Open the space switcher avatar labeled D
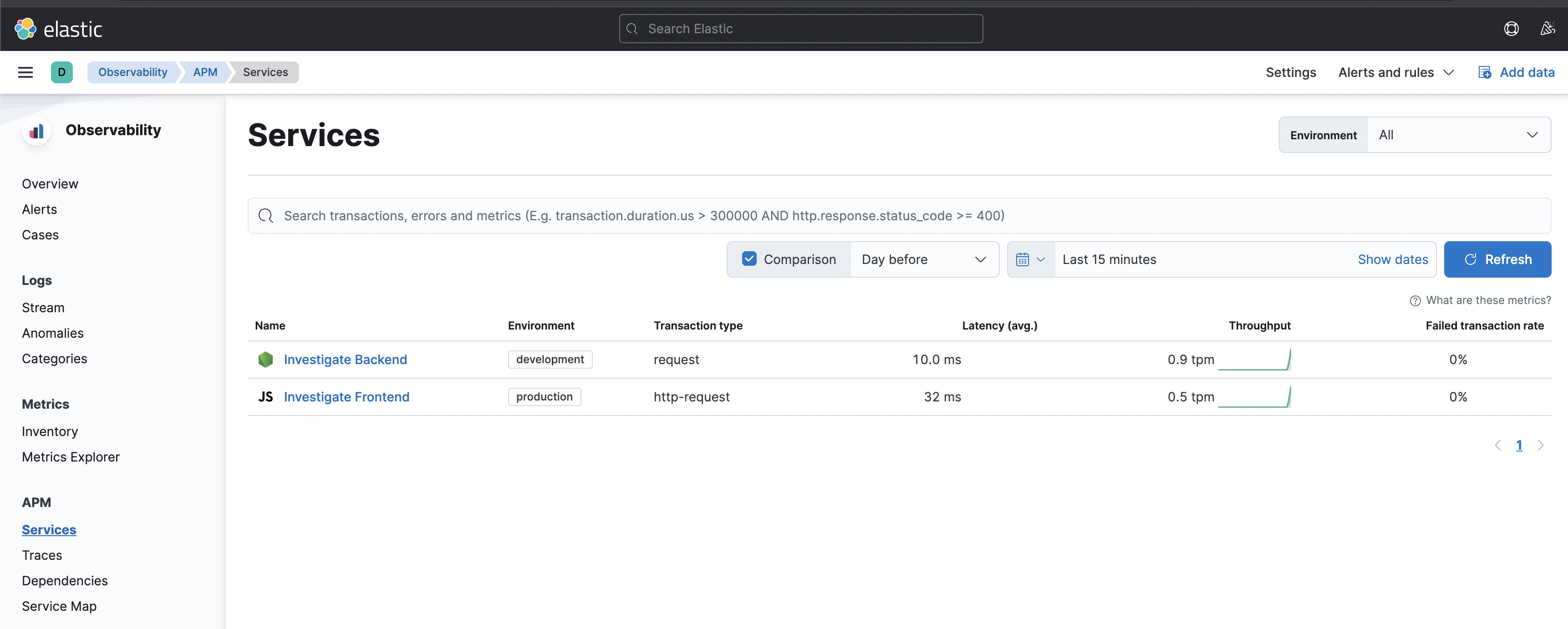Screen dimensions: 1568x629 (62, 72)
